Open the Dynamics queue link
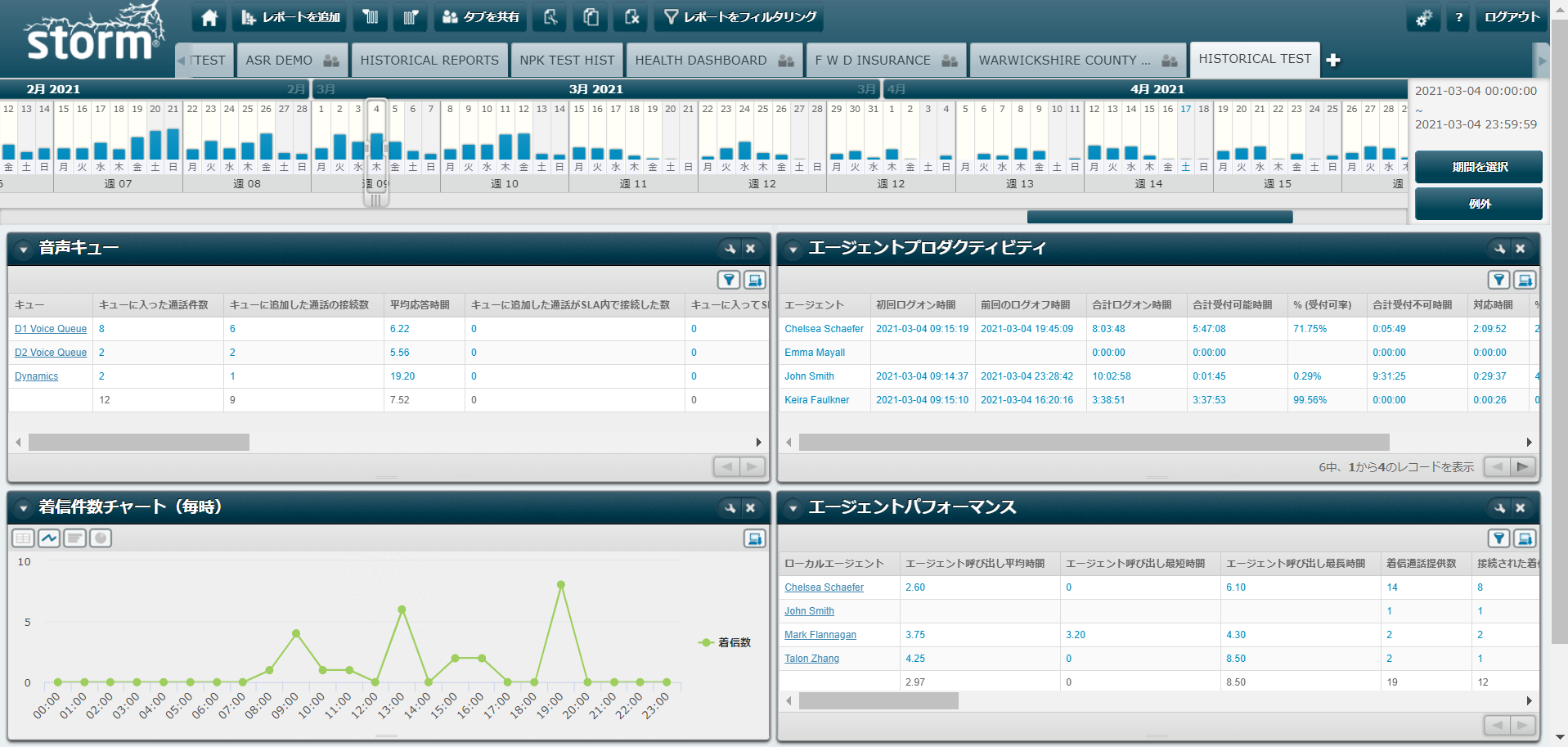This screenshot has width=1568, height=747. click(37, 376)
